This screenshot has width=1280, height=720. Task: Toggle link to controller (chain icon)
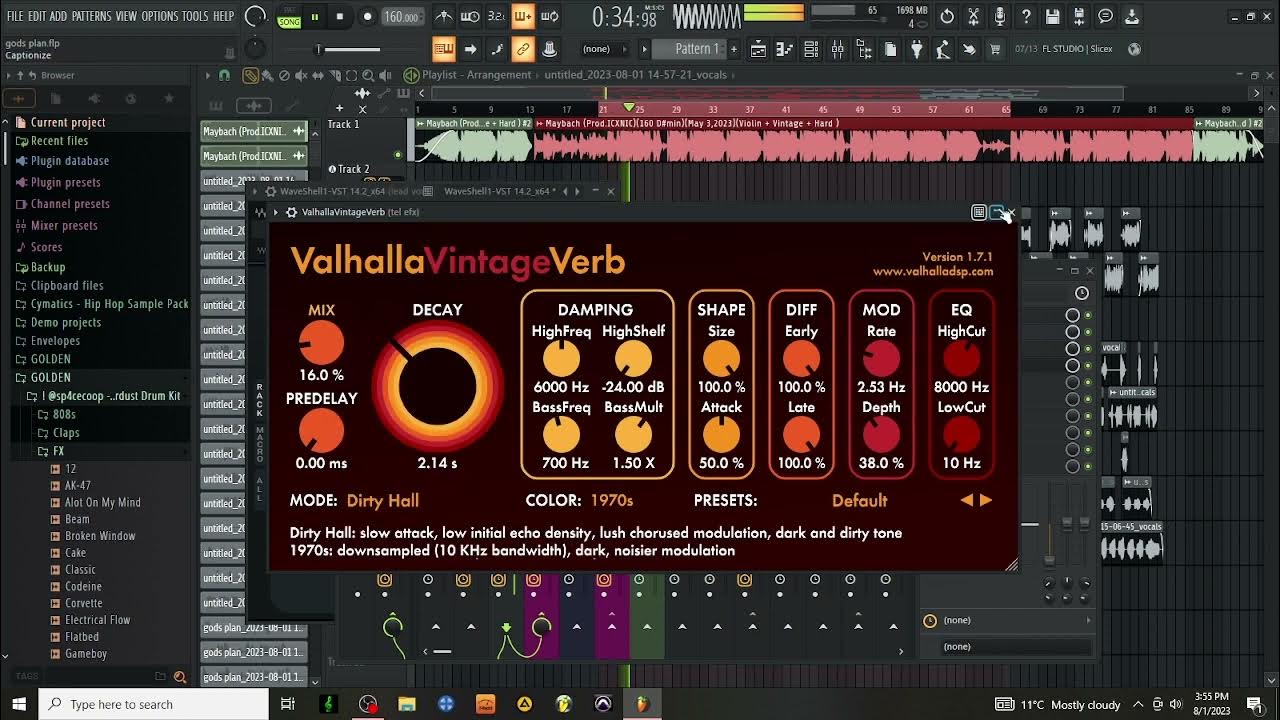tap(522, 49)
